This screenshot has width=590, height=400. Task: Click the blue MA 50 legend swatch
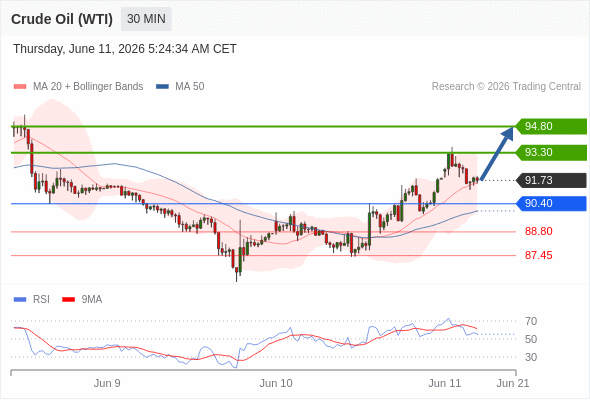click(162, 87)
